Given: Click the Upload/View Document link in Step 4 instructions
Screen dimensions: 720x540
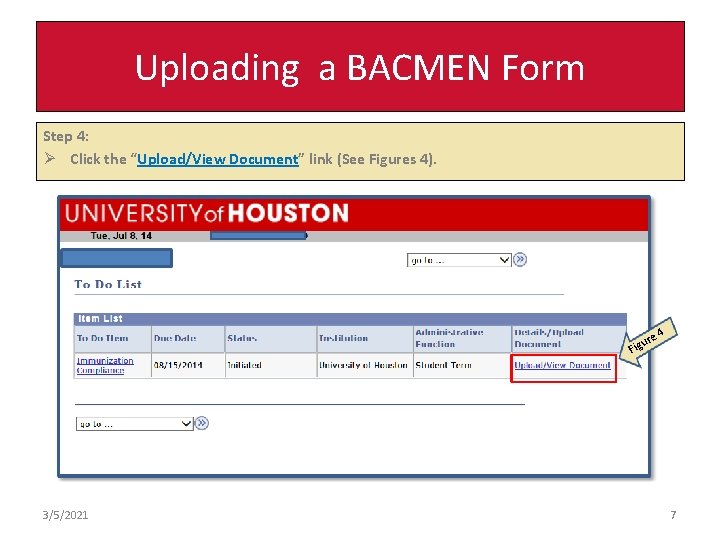Looking at the screenshot, I should tap(218, 159).
